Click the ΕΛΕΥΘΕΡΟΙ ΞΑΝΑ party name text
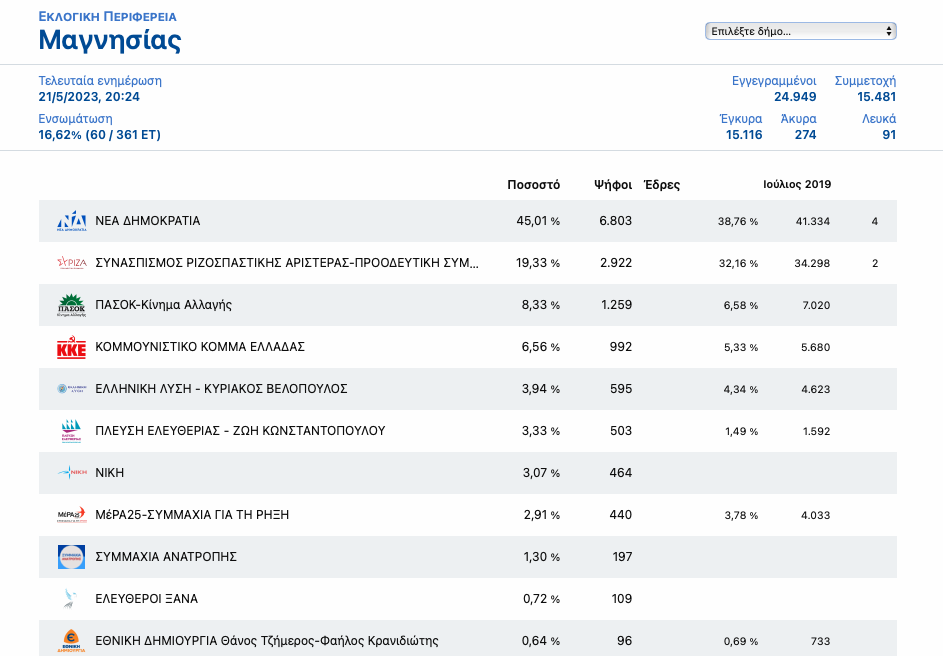This screenshot has height=656, width=943. click(x=146, y=599)
